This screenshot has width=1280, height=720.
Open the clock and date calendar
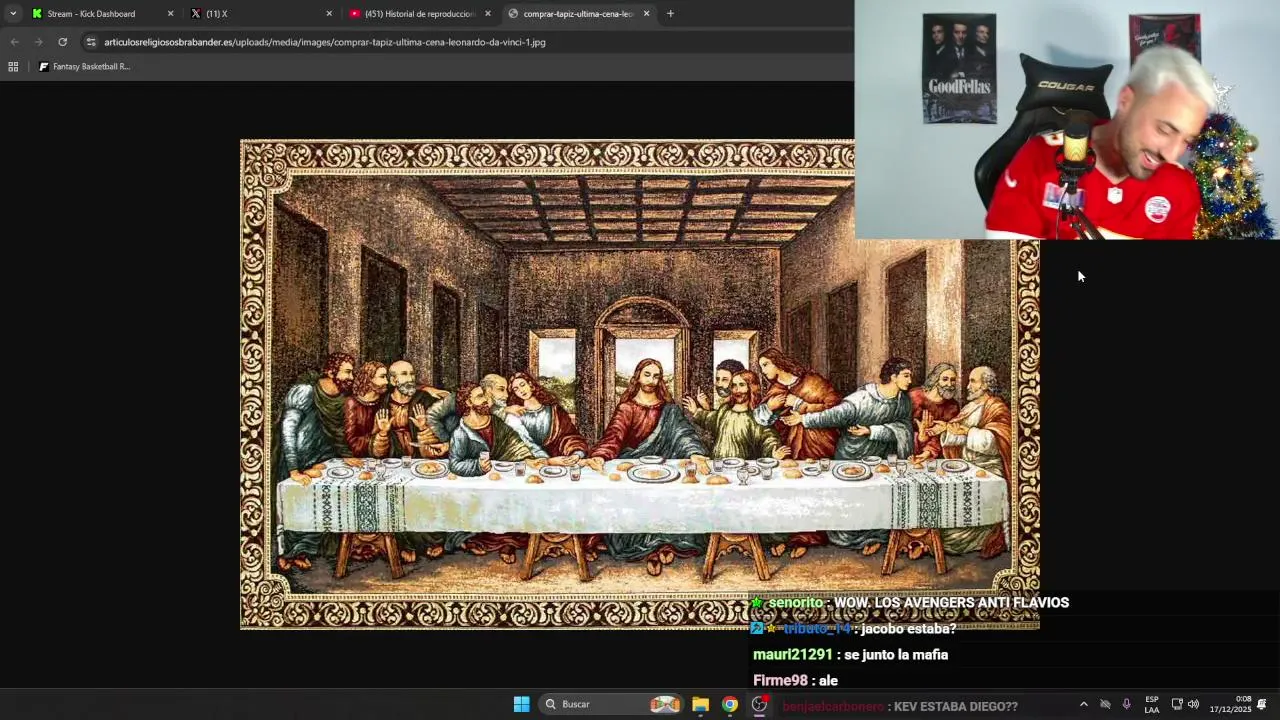pos(1230,704)
